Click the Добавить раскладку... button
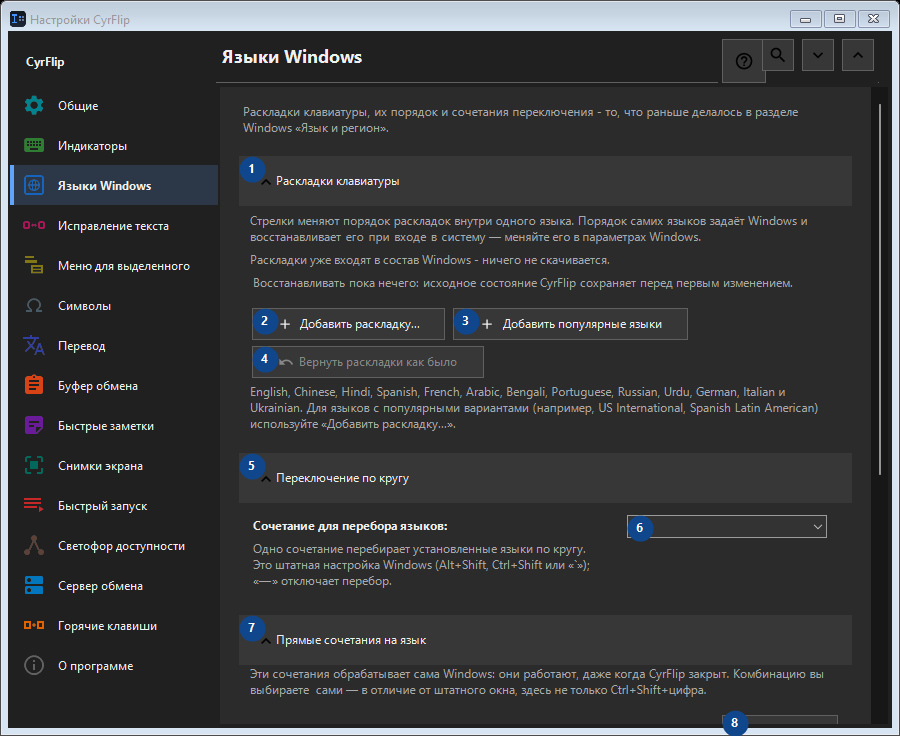Viewport: 900px width, 736px height. click(348, 324)
